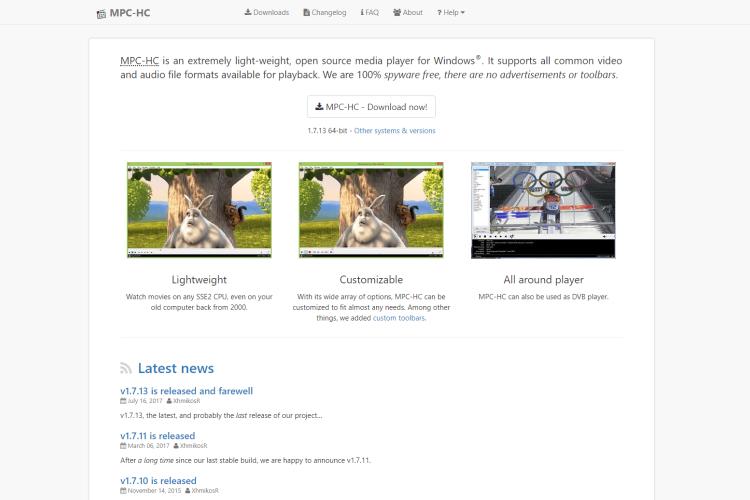Click the v1.7.13 last release summary text
This screenshot has height=500, width=750.
[221, 415]
